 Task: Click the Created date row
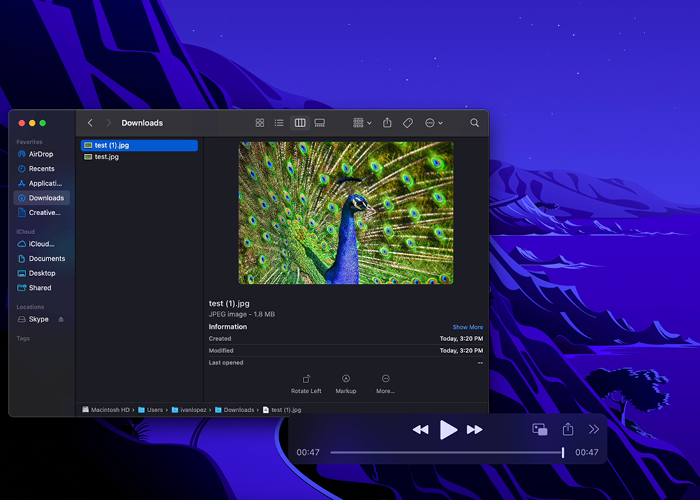point(346,339)
